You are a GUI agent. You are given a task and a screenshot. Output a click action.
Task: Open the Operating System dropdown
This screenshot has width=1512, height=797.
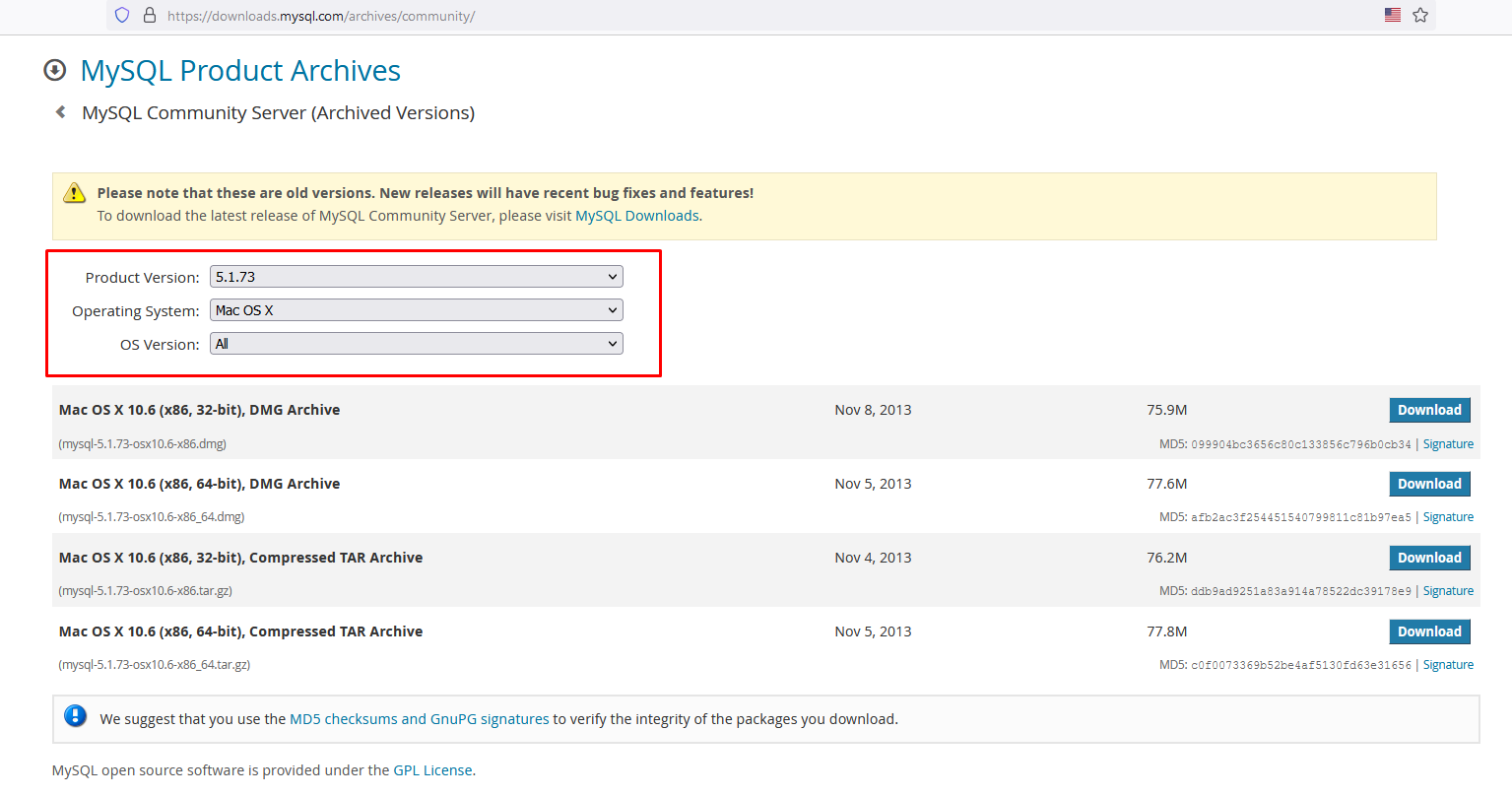click(416, 310)
